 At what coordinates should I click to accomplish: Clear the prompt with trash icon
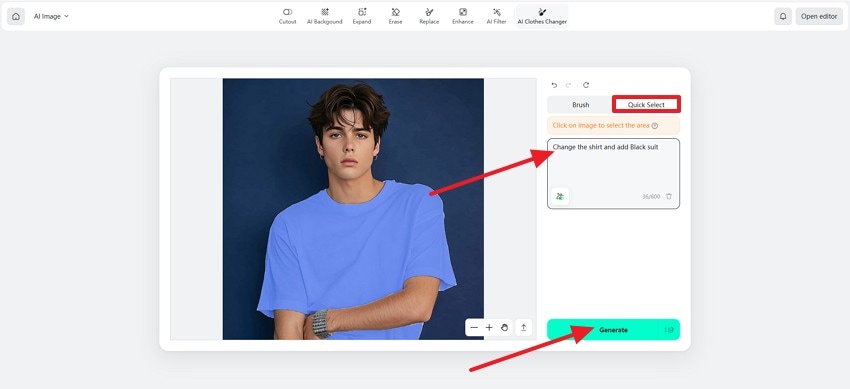[x=669, y=196]
